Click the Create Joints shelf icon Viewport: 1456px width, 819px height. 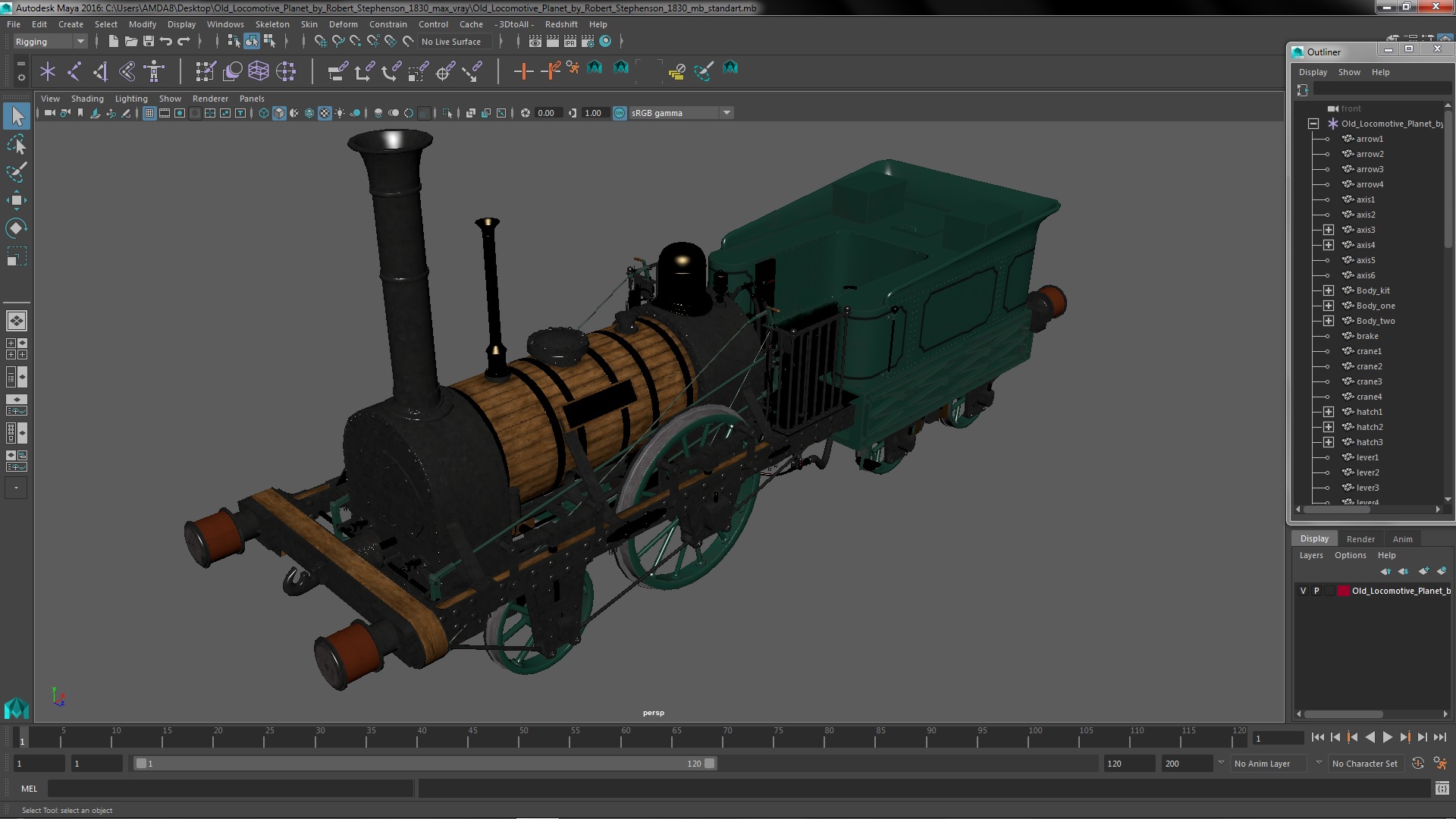click(x=74, y=71)
